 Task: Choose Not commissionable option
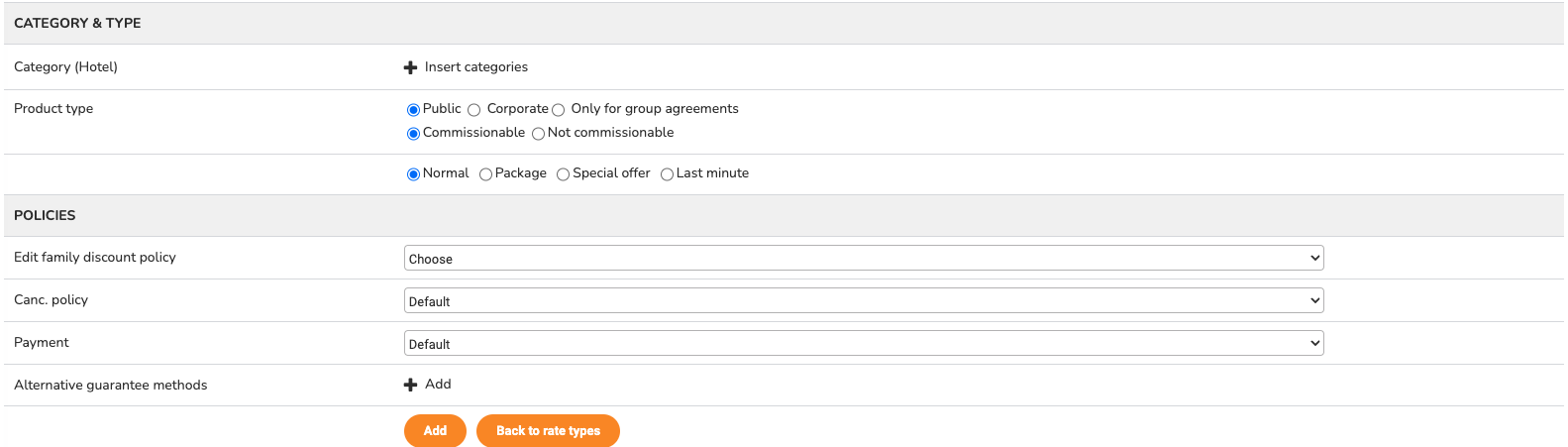(538, 134)
